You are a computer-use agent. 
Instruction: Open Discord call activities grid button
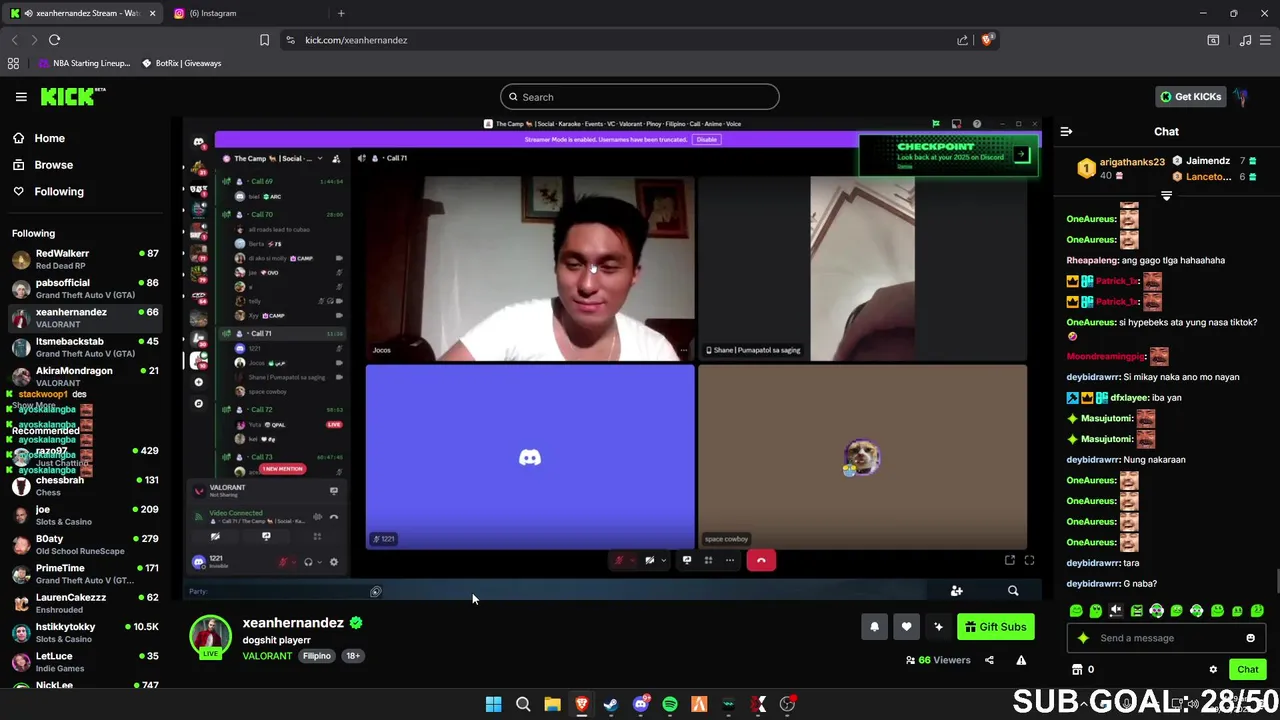[708, 560]
